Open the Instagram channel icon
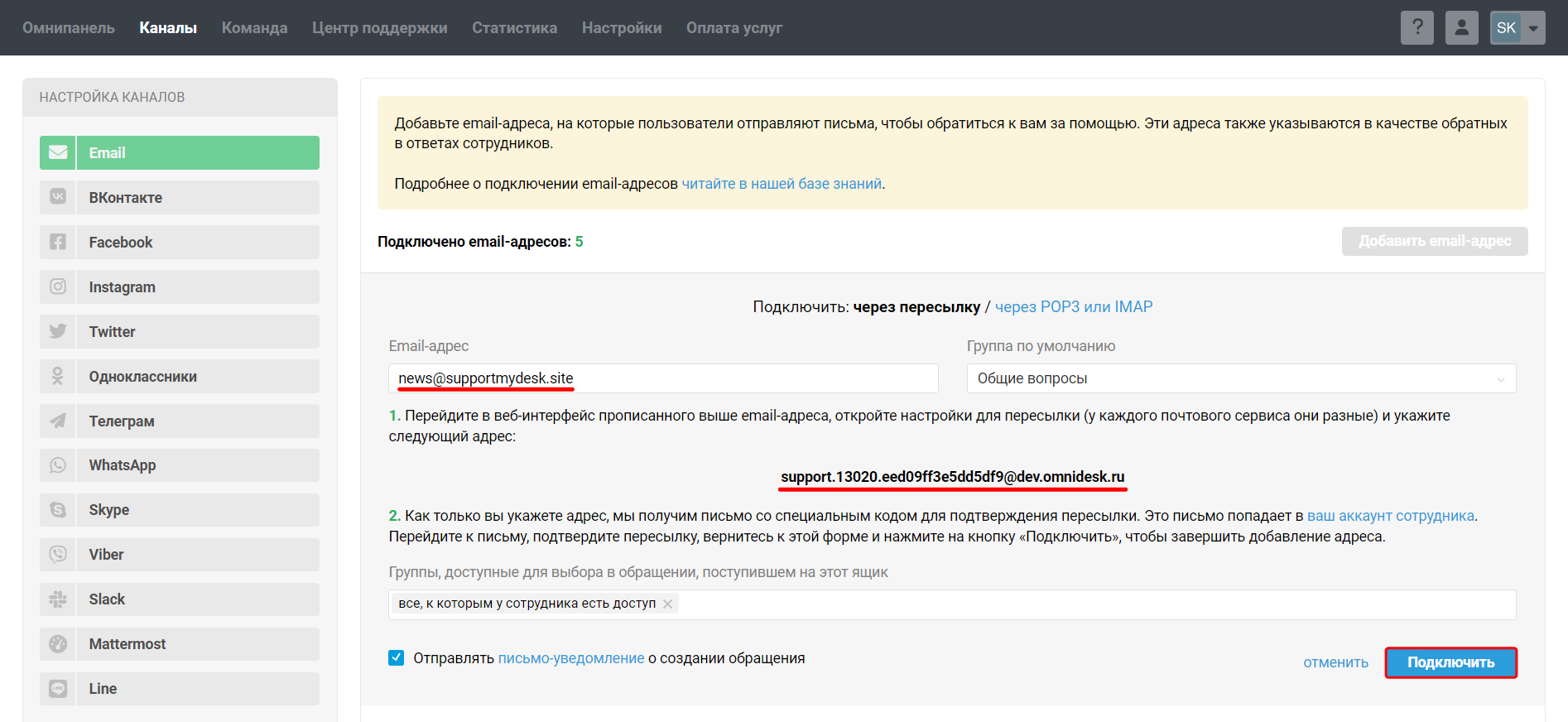This screenshot has width=1568, height=722. (58, 287)
